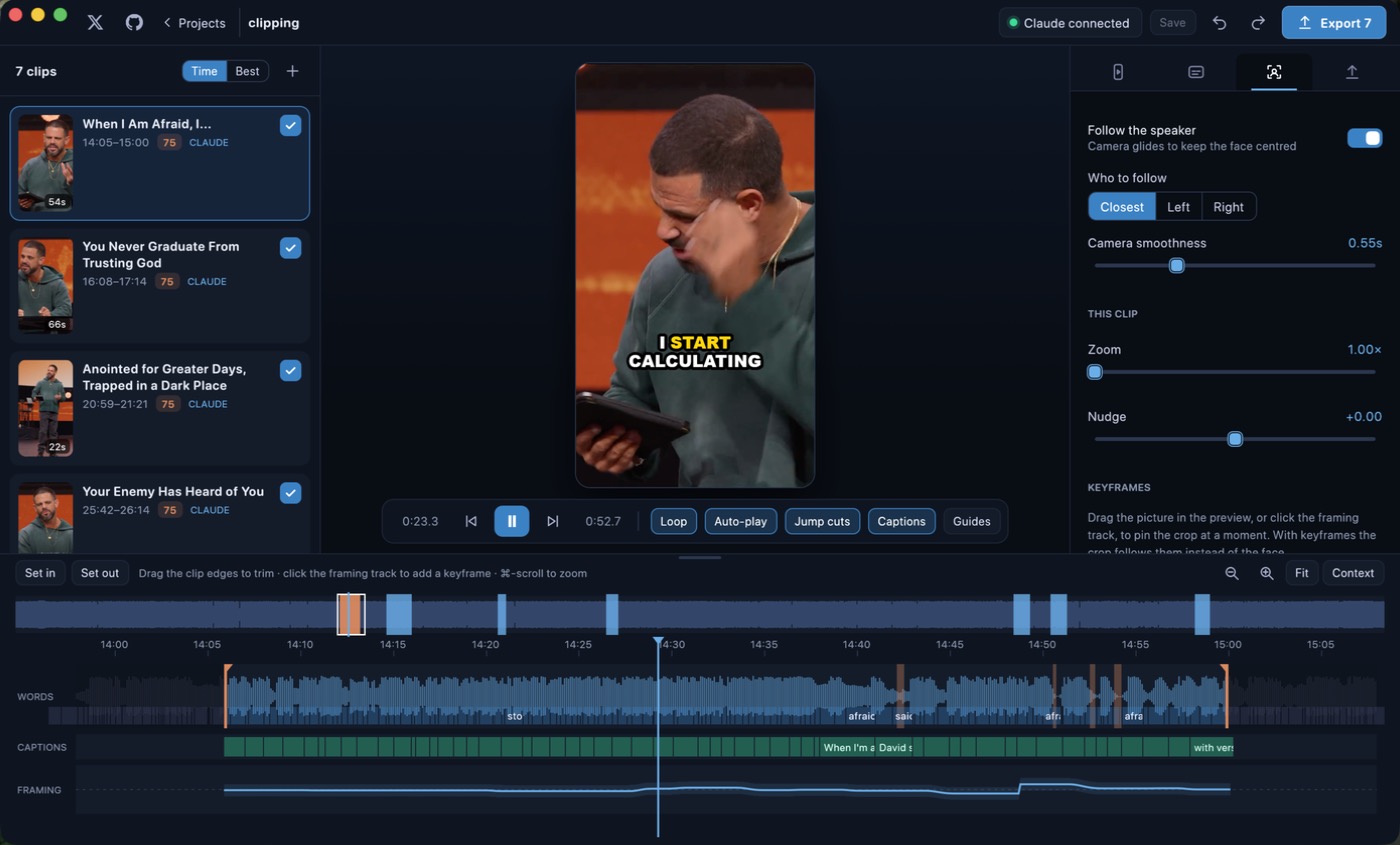Uncheck "You Never Graduate From Trusting God" checkbox
The image size is (1400, 845).
(x=290, y=248)
